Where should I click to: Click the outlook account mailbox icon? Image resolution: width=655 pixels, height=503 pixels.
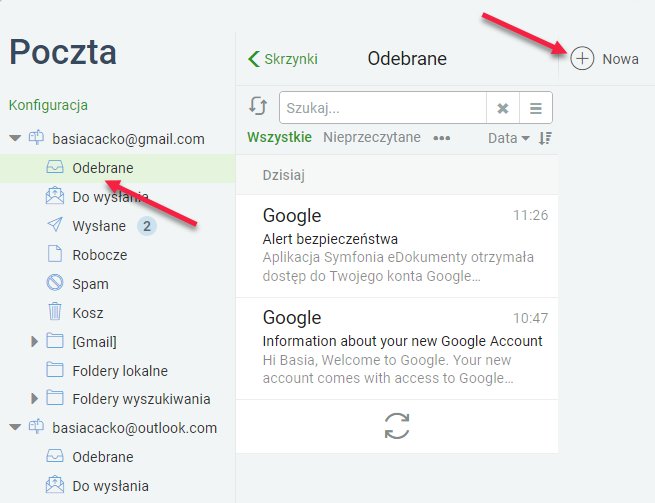click(36, 427)
